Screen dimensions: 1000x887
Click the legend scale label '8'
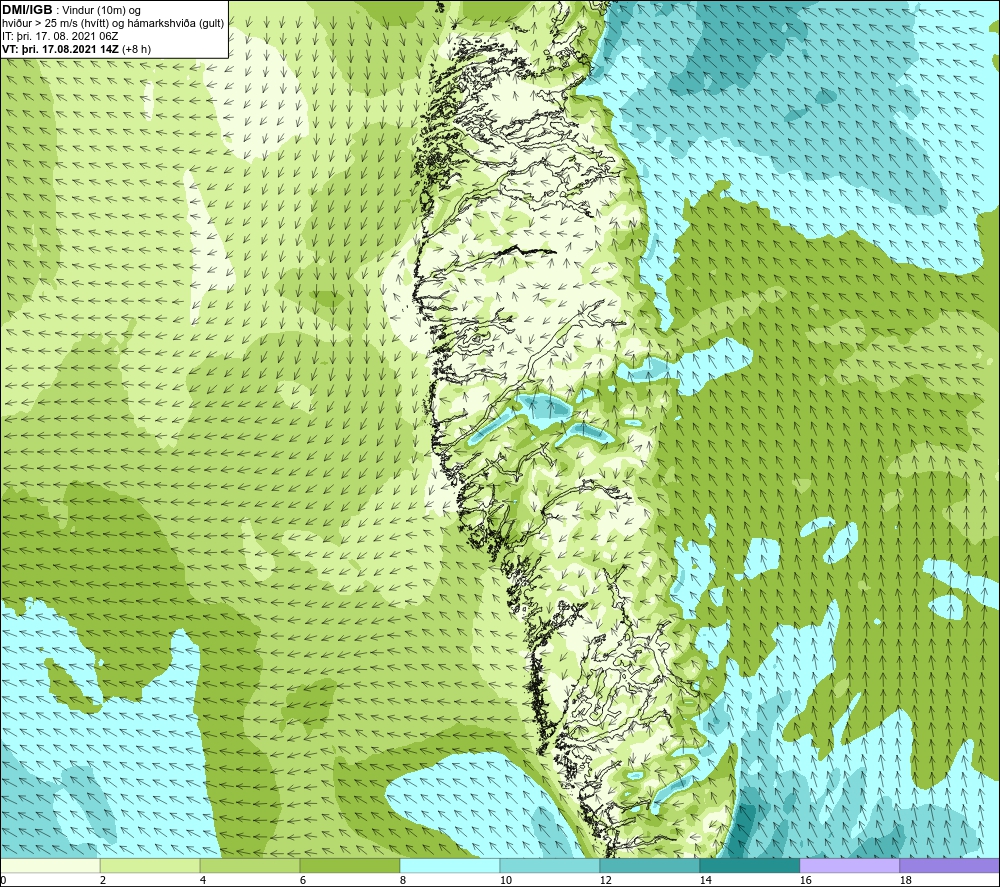coord(402,880)
